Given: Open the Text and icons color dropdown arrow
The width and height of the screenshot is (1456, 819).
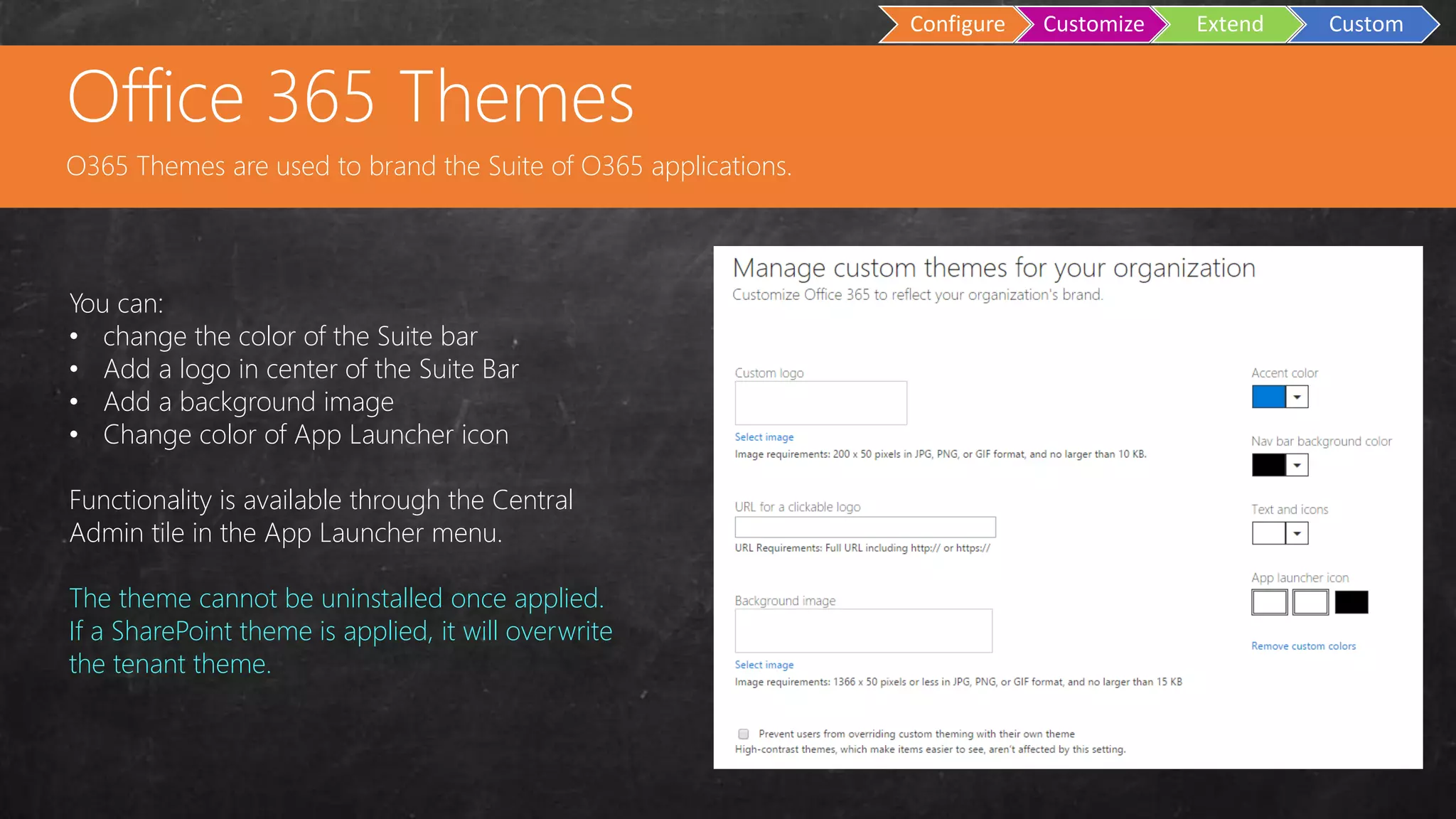Looking at the screenshot, I should (x=1297, y=533).
